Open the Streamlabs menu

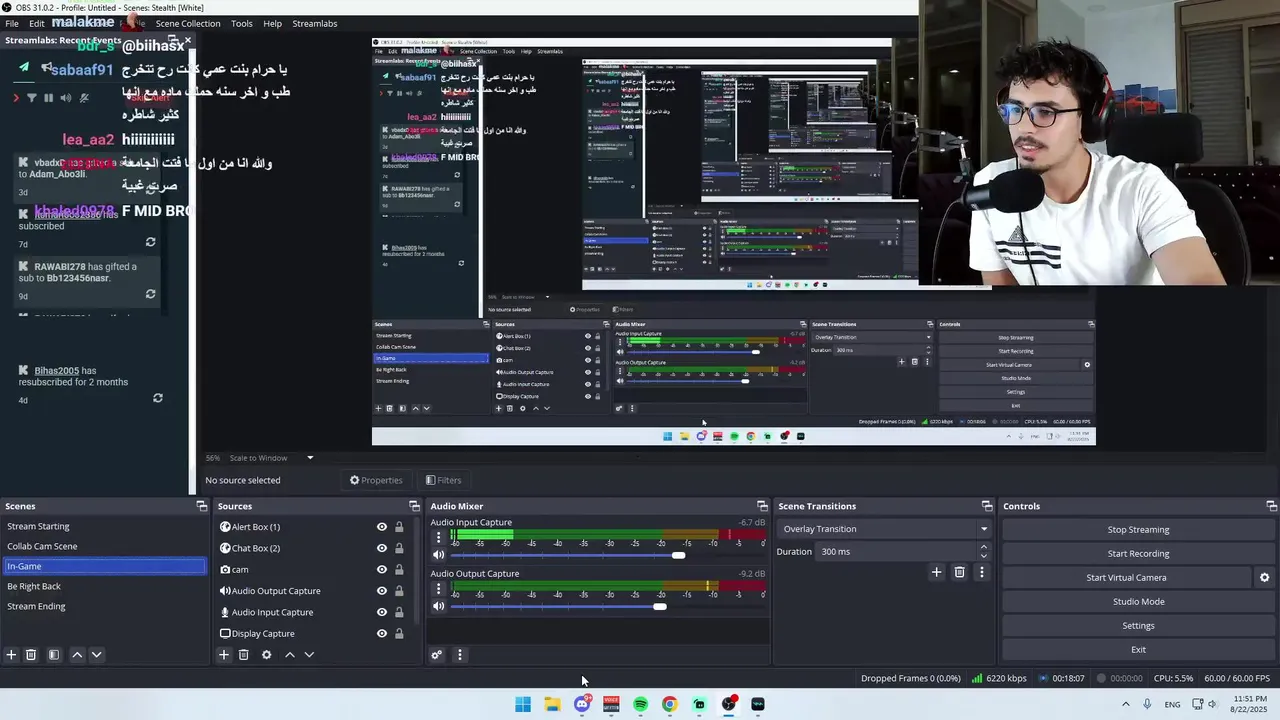point(315,23)
